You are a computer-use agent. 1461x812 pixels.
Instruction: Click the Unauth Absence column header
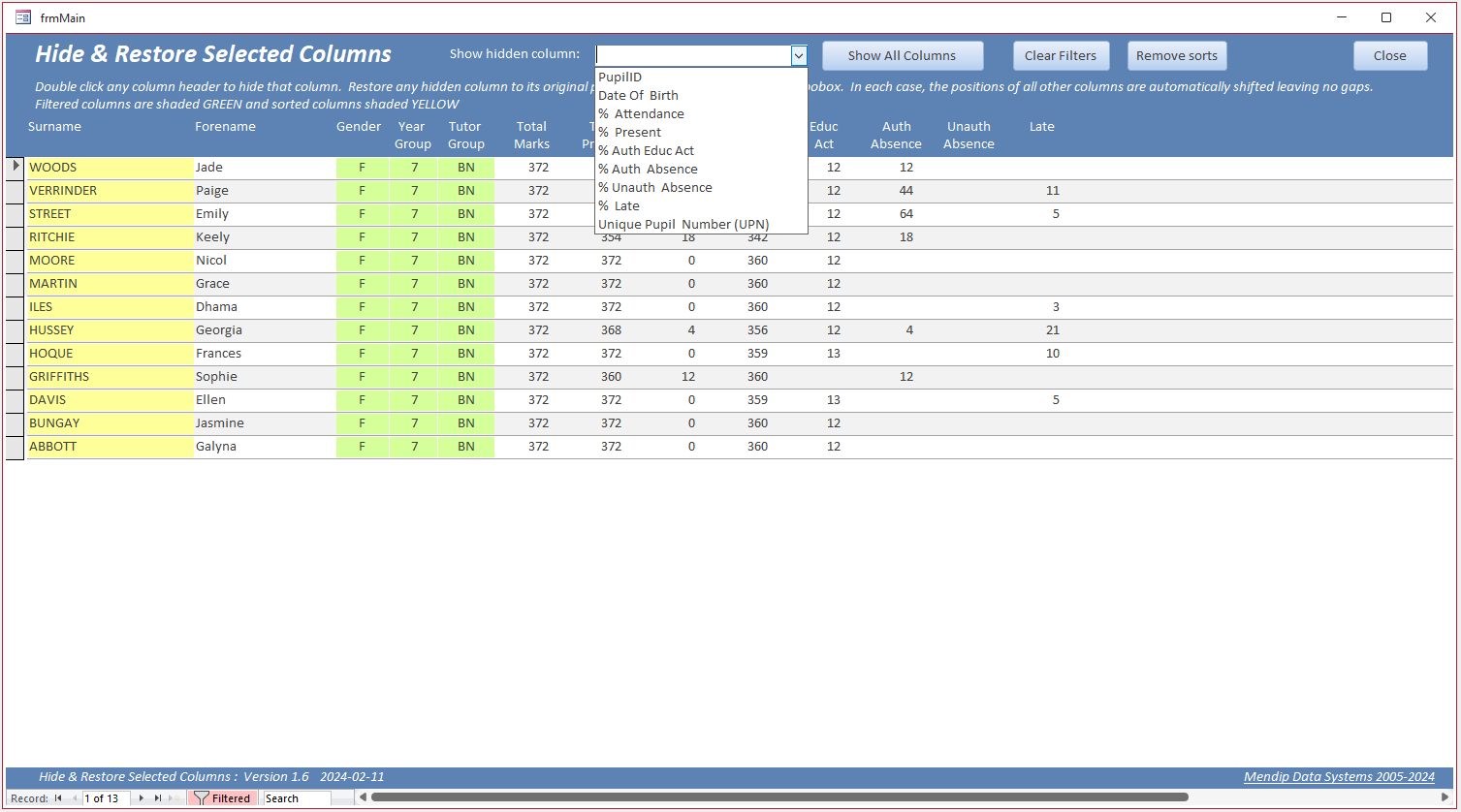pos(969,136)
